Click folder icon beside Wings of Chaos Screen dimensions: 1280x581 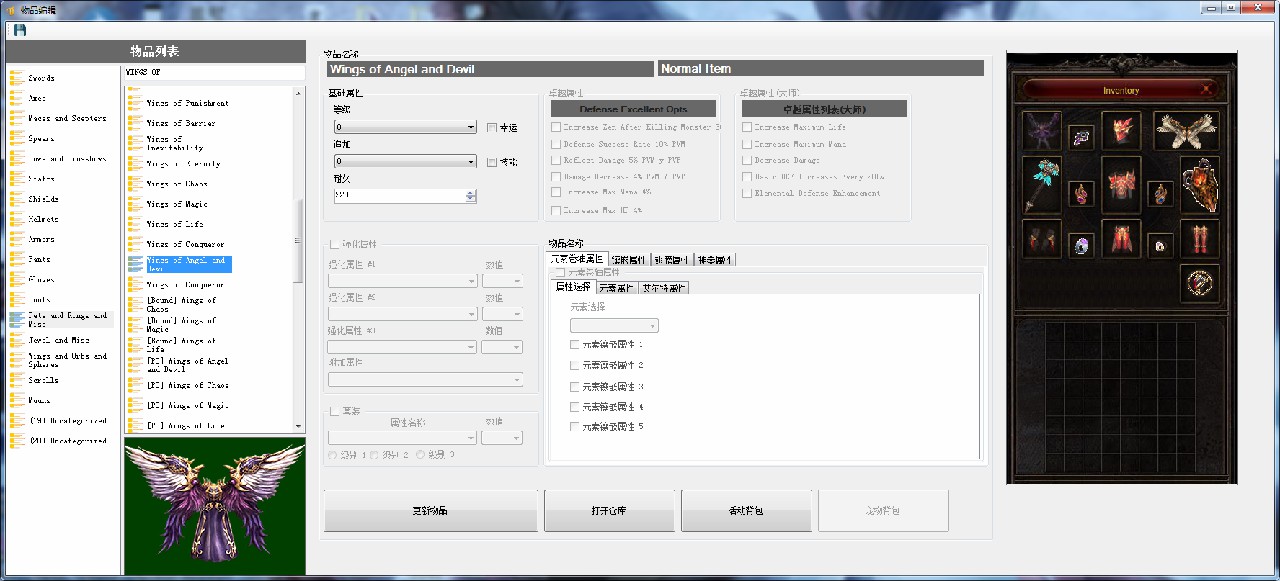point(135,184)
